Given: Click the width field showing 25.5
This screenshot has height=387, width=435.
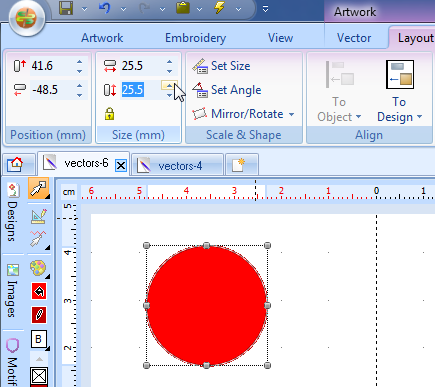Looking at the screenshot, I should (142, 66).
